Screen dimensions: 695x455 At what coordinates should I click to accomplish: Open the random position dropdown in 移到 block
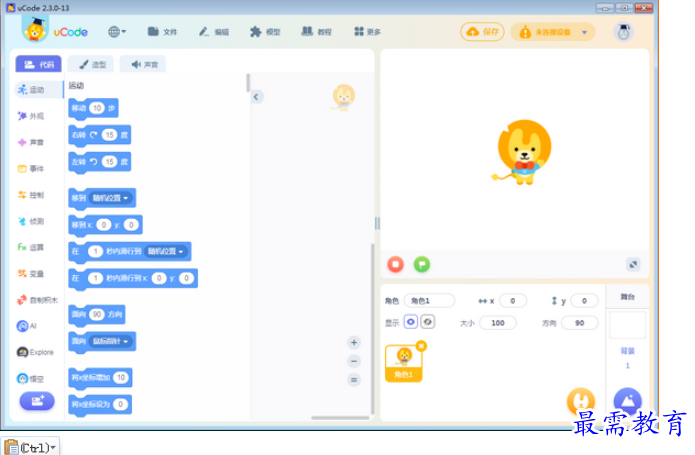(x=110, y=198)
